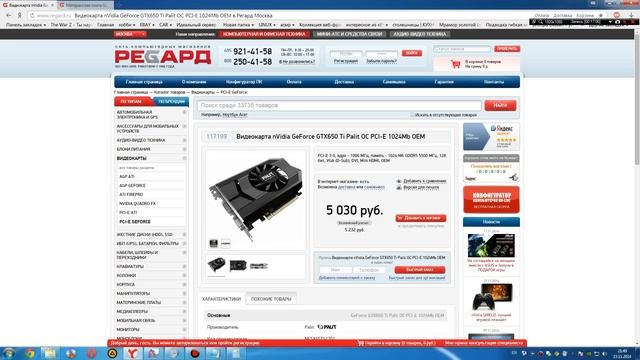Image resolution: width=640 pixels, height=360 pixels.
Task: Open "Контакты" menu item
Action: tap(494, 82)
